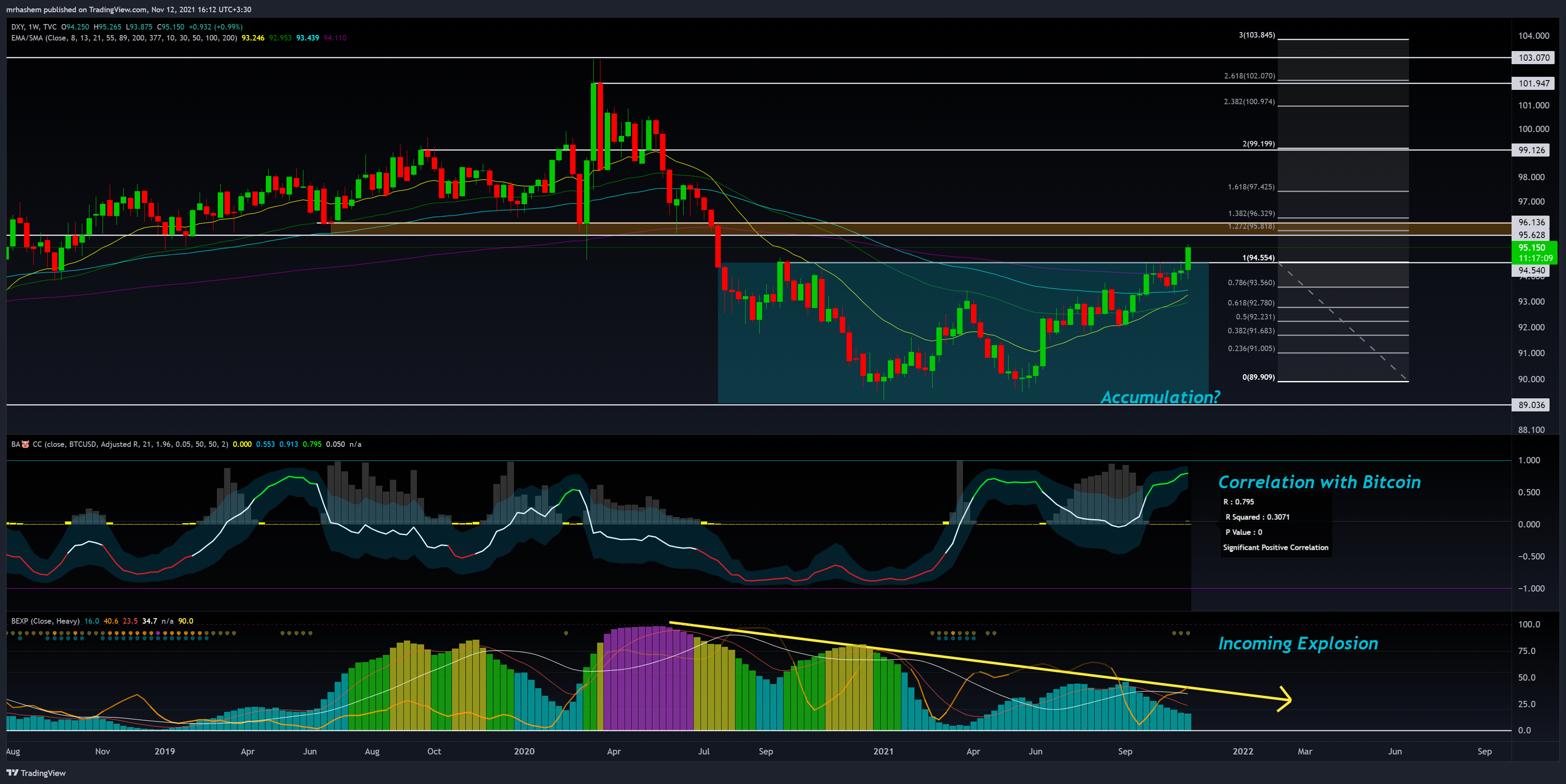Select the 0(89.909) Fibonacci level label
The image size is (1566, 784).
1258,377
